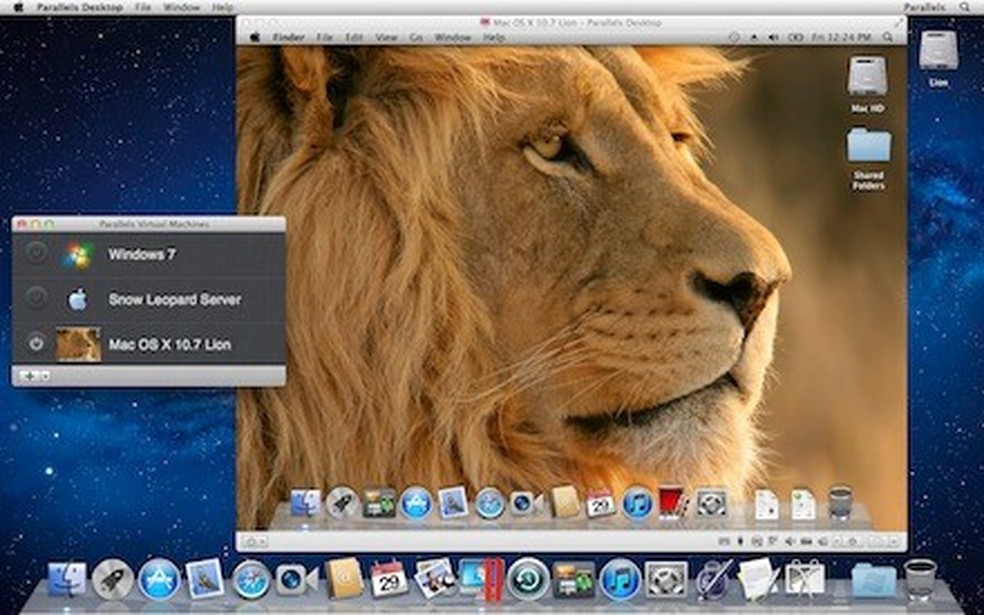The image size is (984, 615).
Task: Remove a virtual machine with the minus button
Action: click(45, 375)
